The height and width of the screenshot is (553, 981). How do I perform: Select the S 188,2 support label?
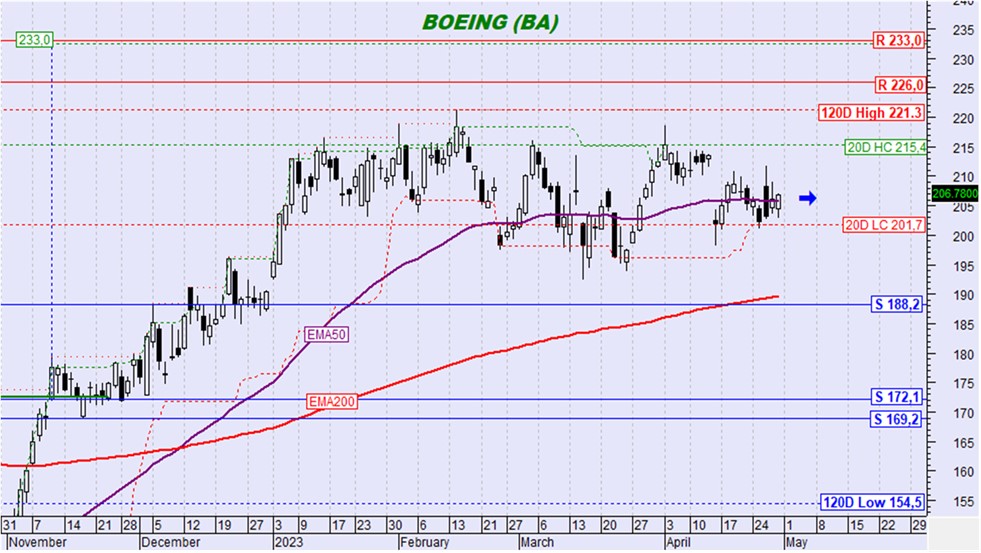pos(897,305)
